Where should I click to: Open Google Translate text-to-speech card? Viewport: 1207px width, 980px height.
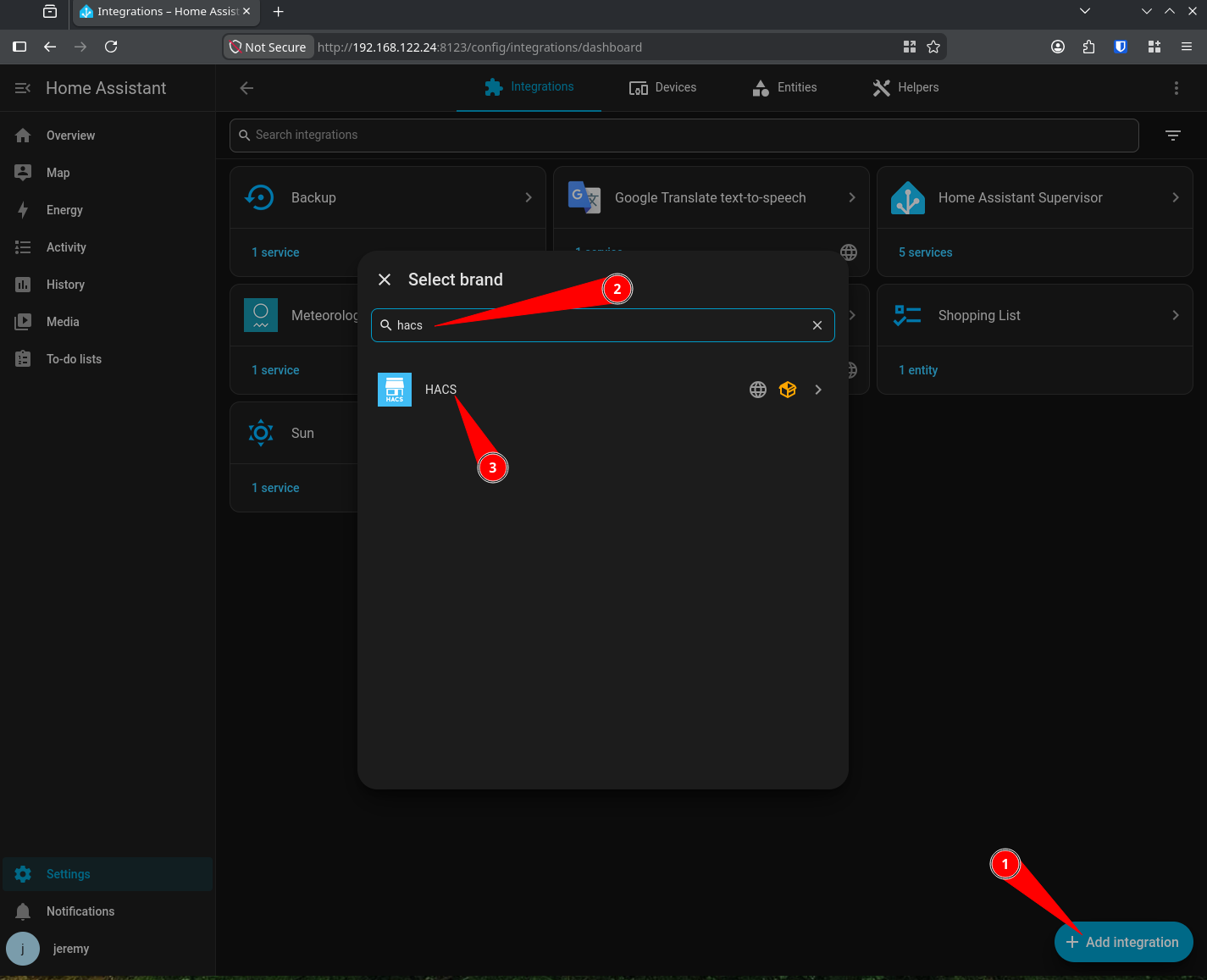(711, 197)
